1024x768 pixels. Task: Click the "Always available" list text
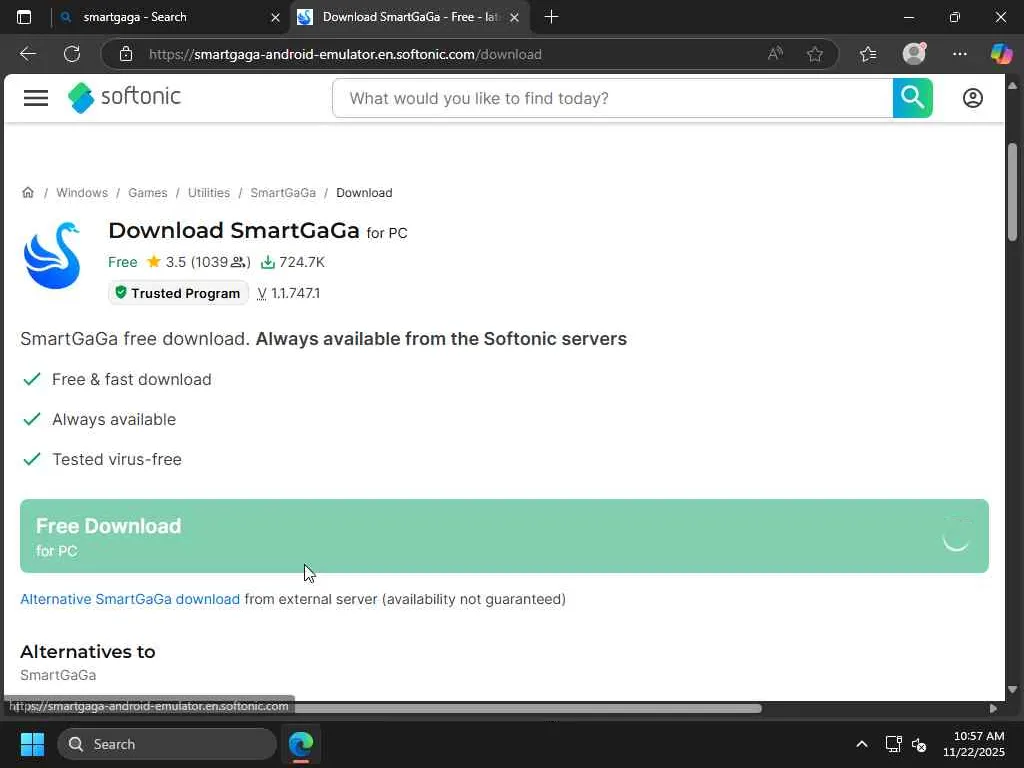(x=114, y=419)
